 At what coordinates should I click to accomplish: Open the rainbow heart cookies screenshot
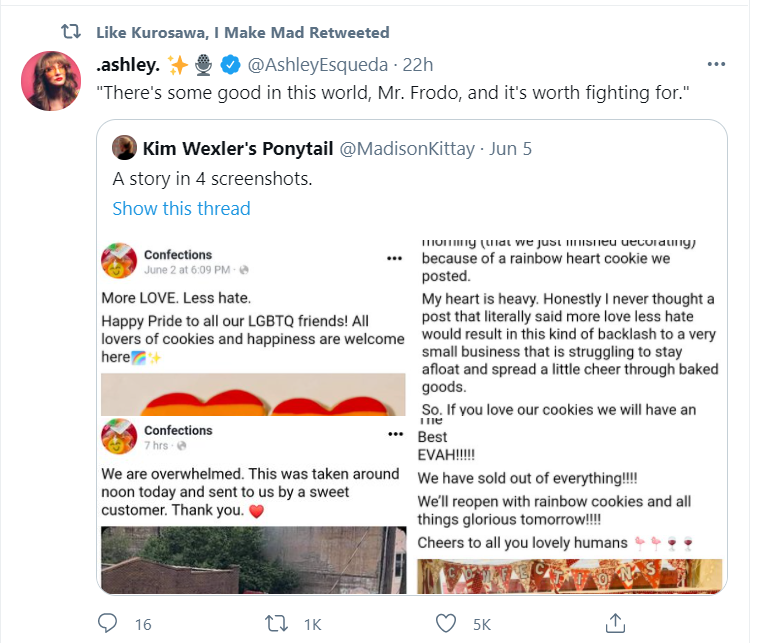(x=253, y=328)
